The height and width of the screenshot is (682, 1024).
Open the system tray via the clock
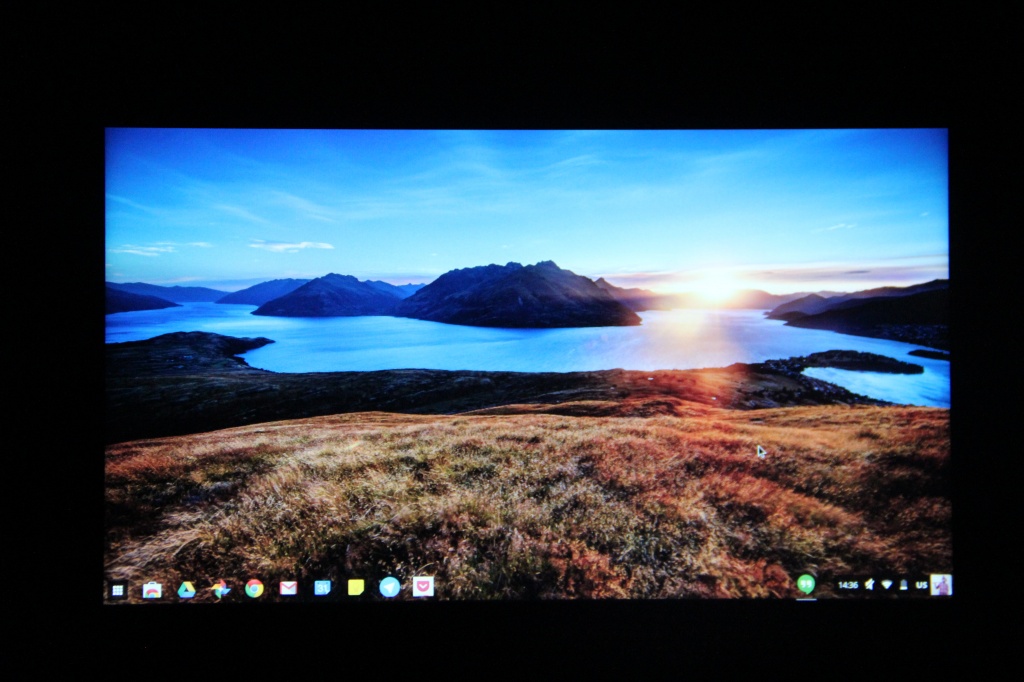848,586
